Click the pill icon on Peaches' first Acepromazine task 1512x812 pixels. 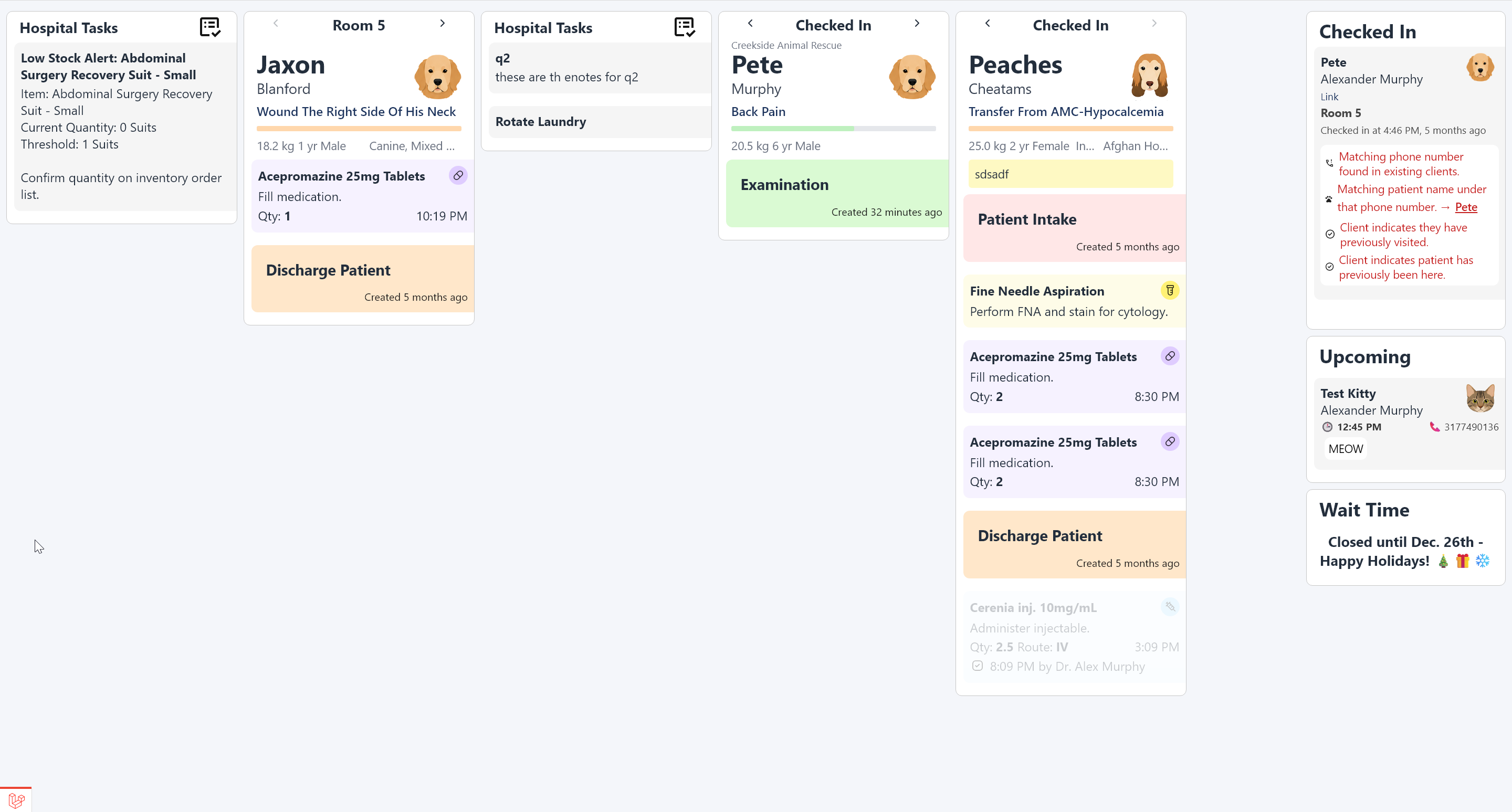click(1170, 356)
